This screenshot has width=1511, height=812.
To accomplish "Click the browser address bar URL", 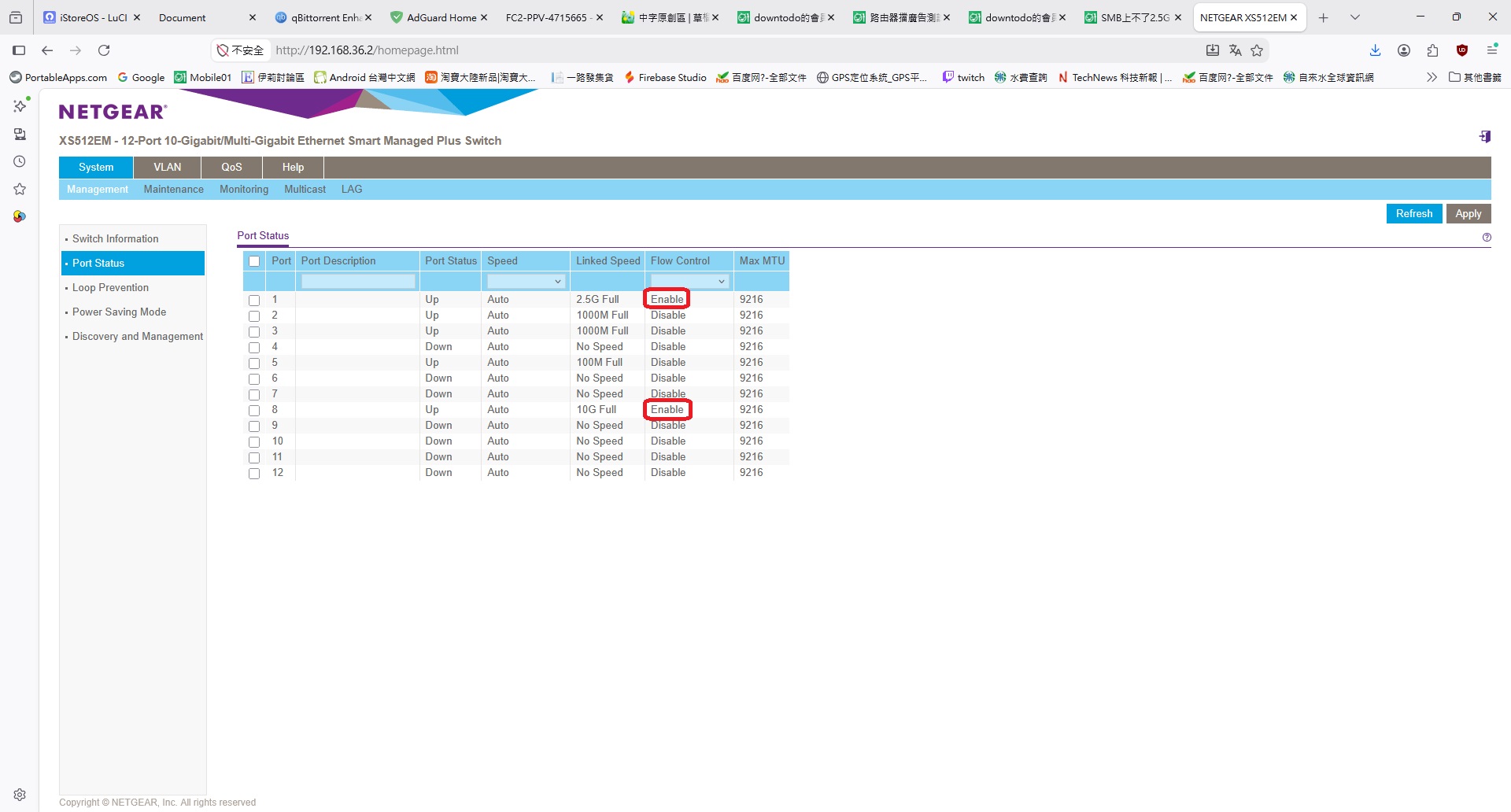I will pyautogui.click(x=367, y=50).
